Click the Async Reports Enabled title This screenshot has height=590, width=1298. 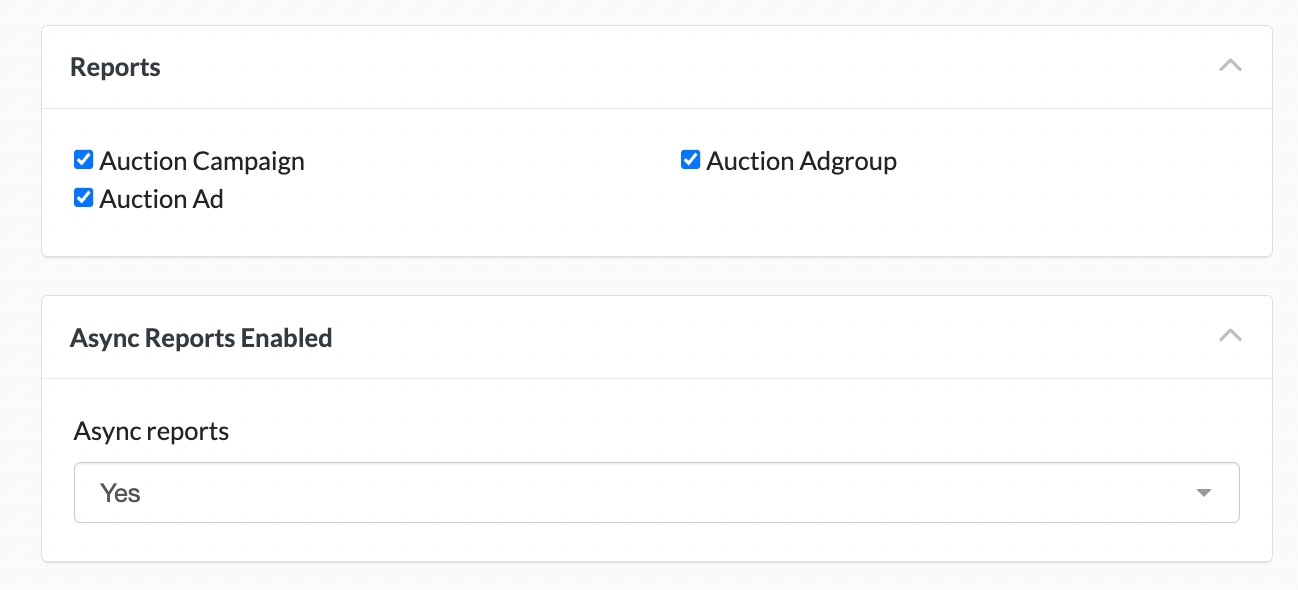tap(201, 338)
